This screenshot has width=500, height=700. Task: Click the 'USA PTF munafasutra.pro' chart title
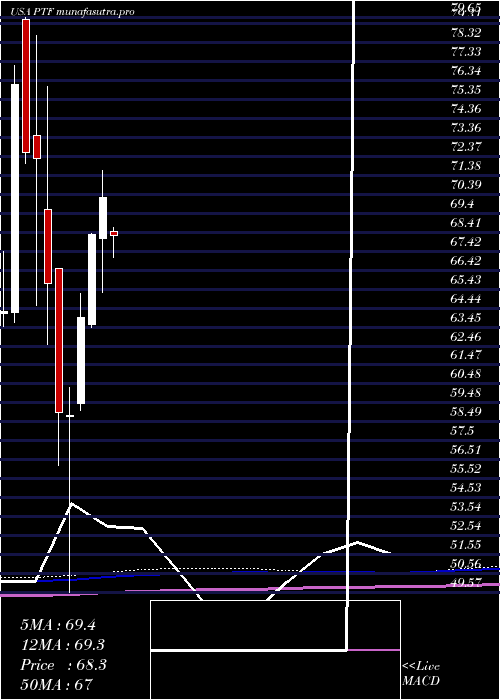click(73, 12)
